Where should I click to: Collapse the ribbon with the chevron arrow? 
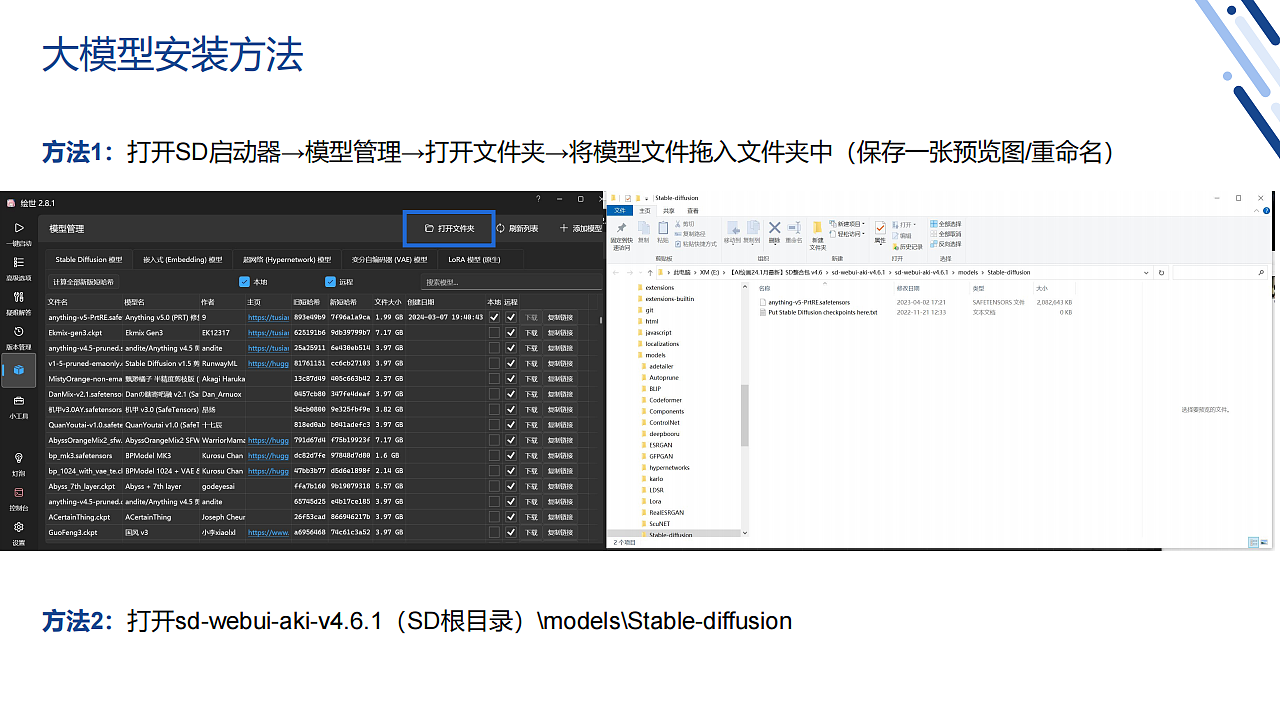(x=1256, y=210)
